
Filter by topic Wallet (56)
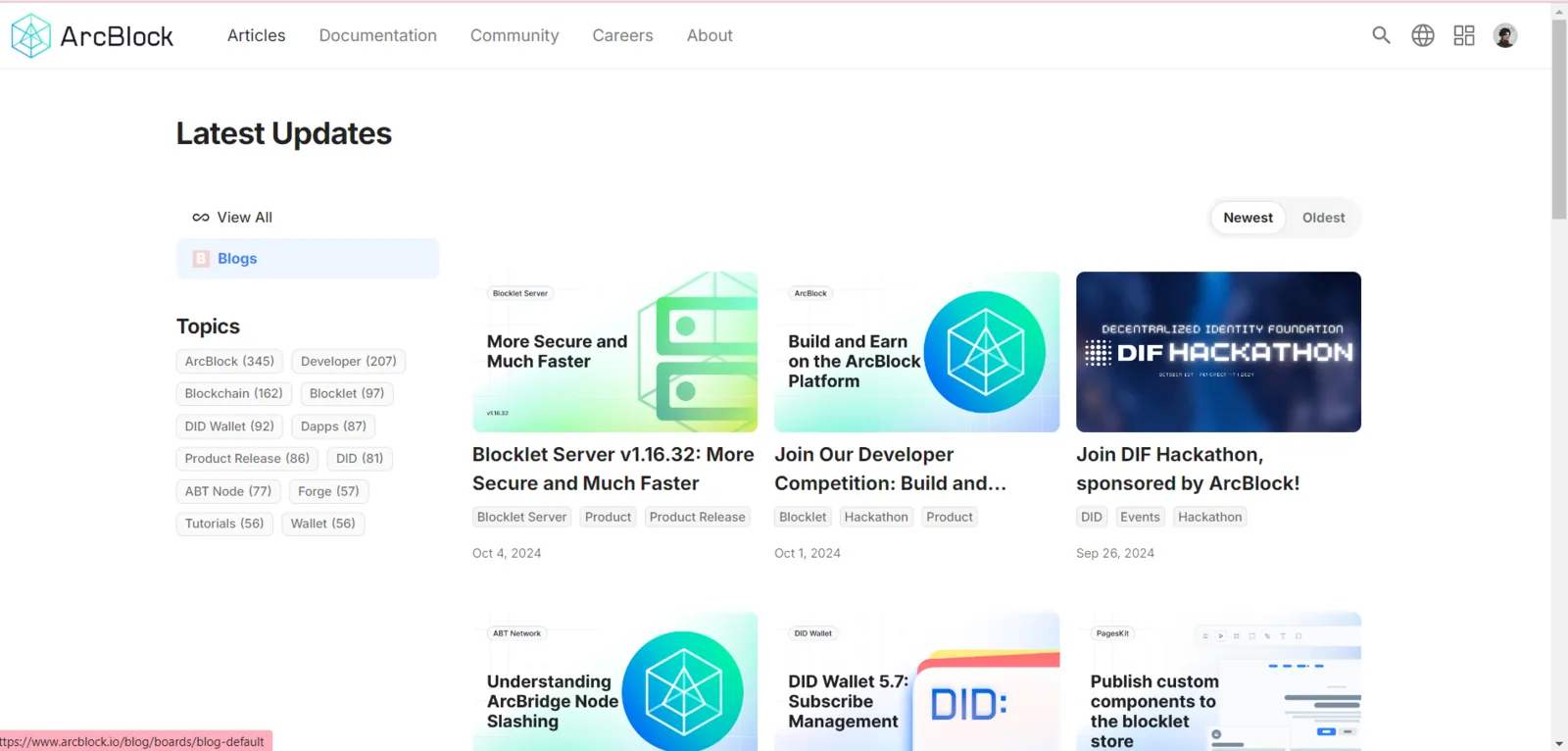tap(323, 524)
